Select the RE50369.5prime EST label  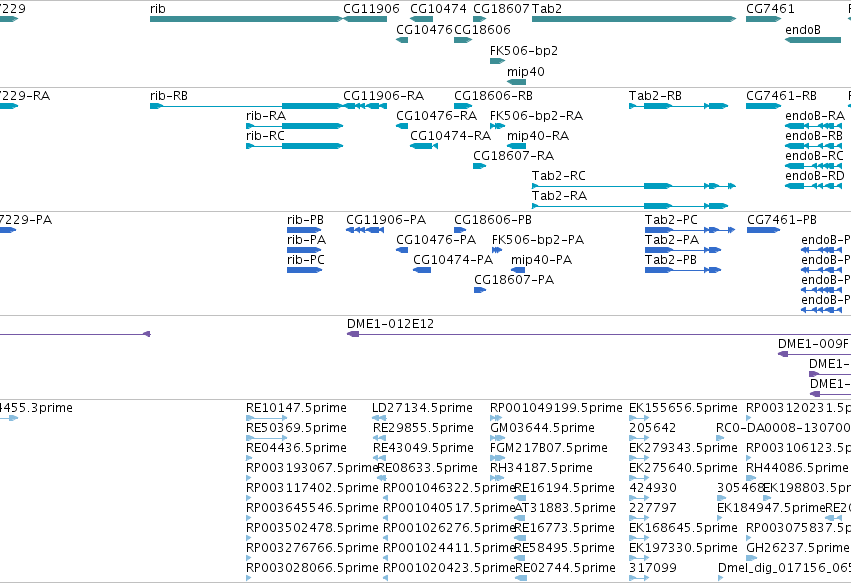pyautogui.click(x=296, y=428)
